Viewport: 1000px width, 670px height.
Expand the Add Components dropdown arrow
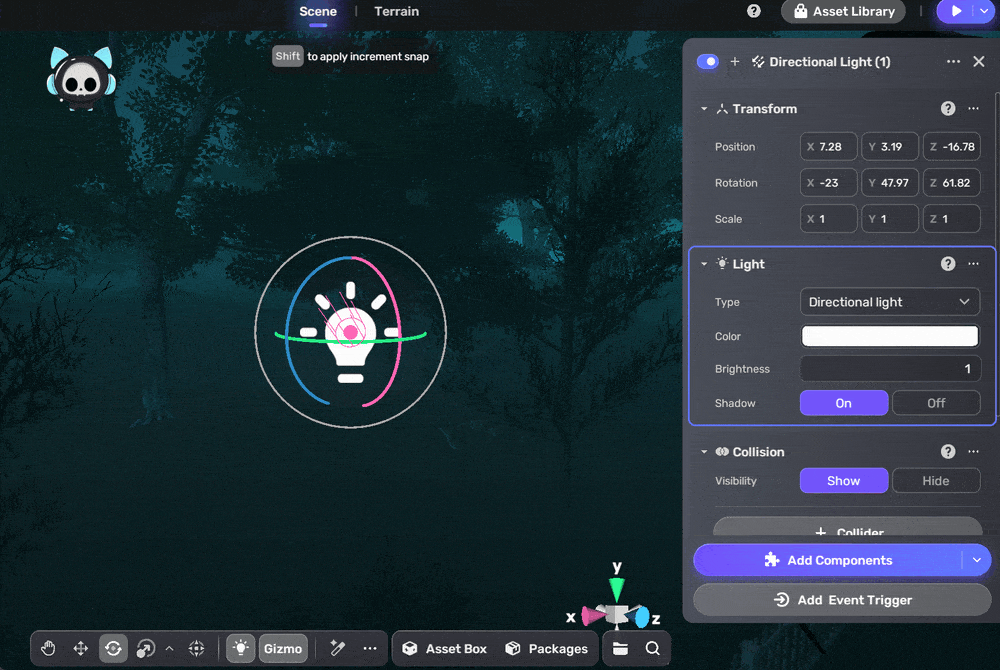point(977,561)
